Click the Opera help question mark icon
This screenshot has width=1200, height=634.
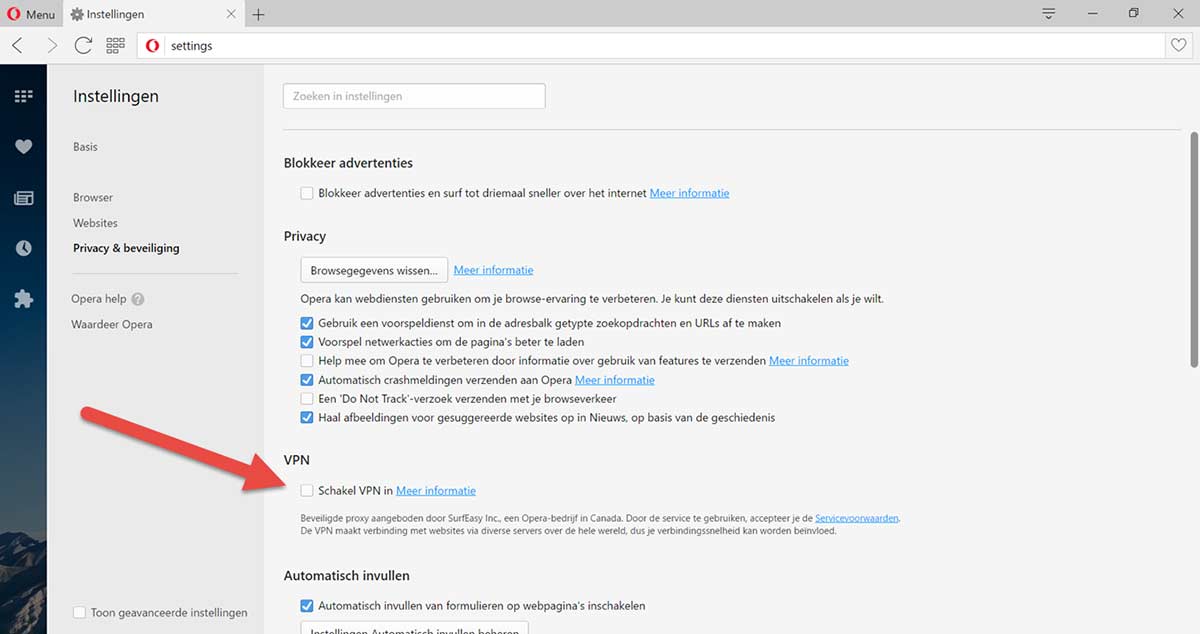coord(138,299)
